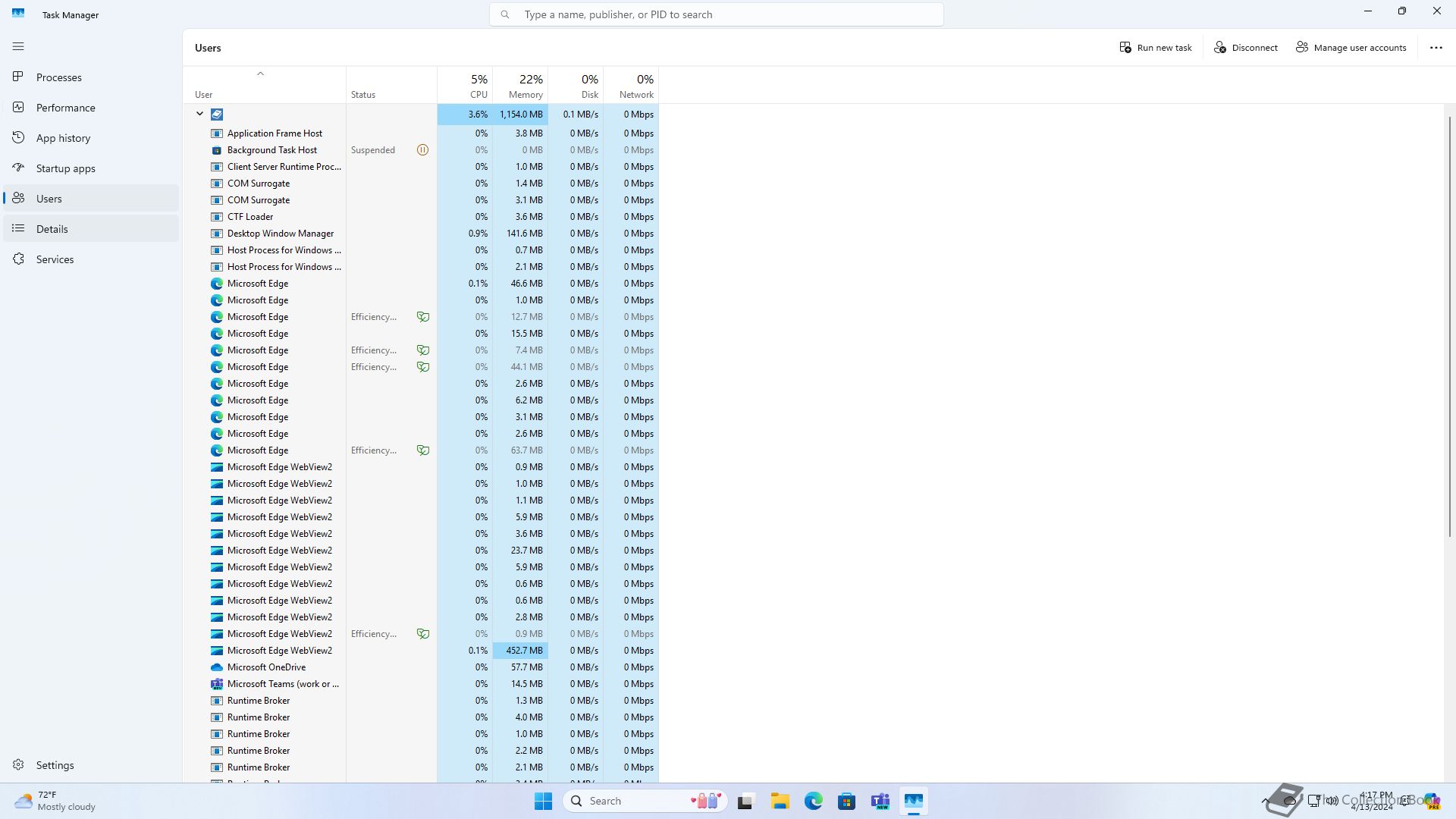Viewport: 1456px width, 819px height.
Task: Focus the process search box
Action: [717, 14]
